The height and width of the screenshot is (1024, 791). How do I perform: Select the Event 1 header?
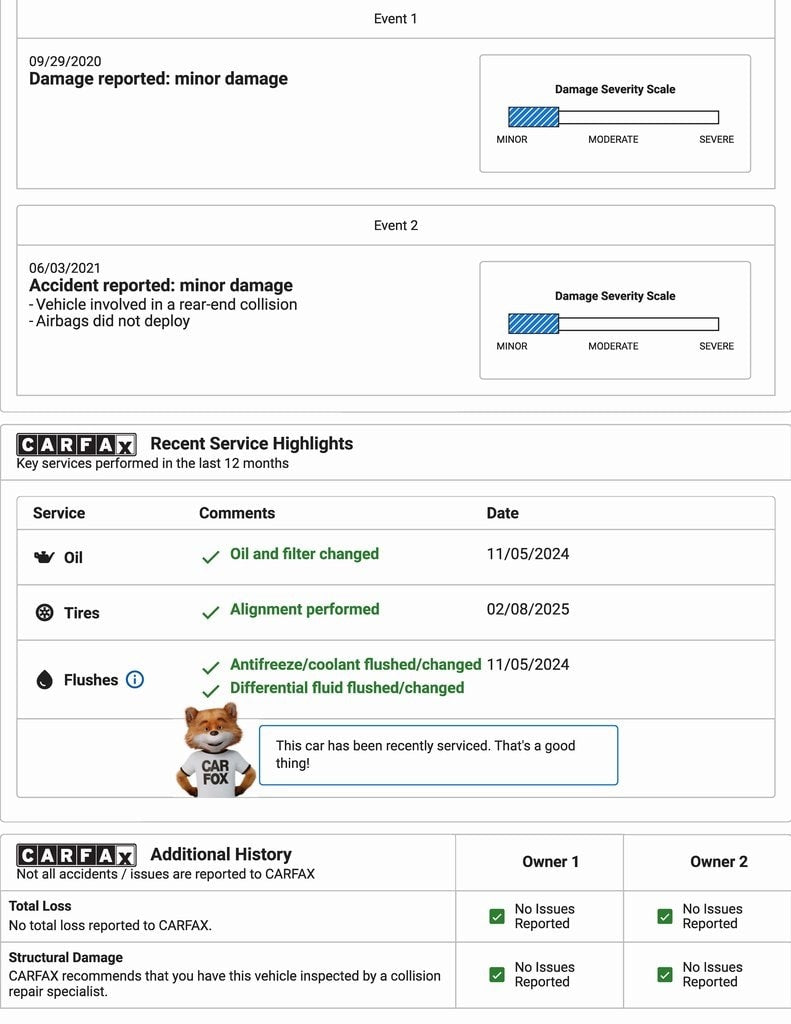pos(396,18)
